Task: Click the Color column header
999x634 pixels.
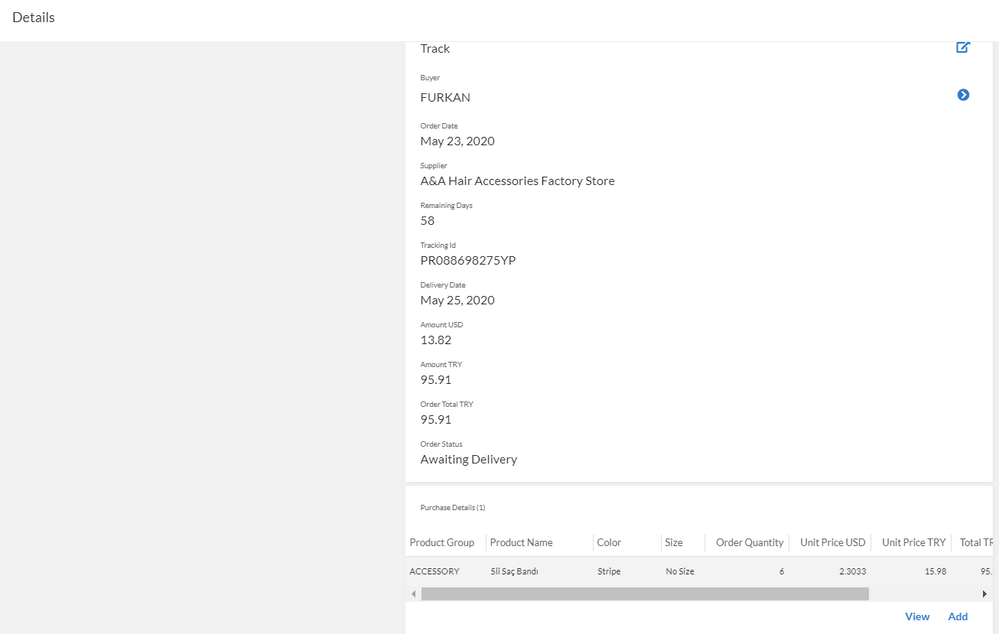Action: tap(608, 542)
